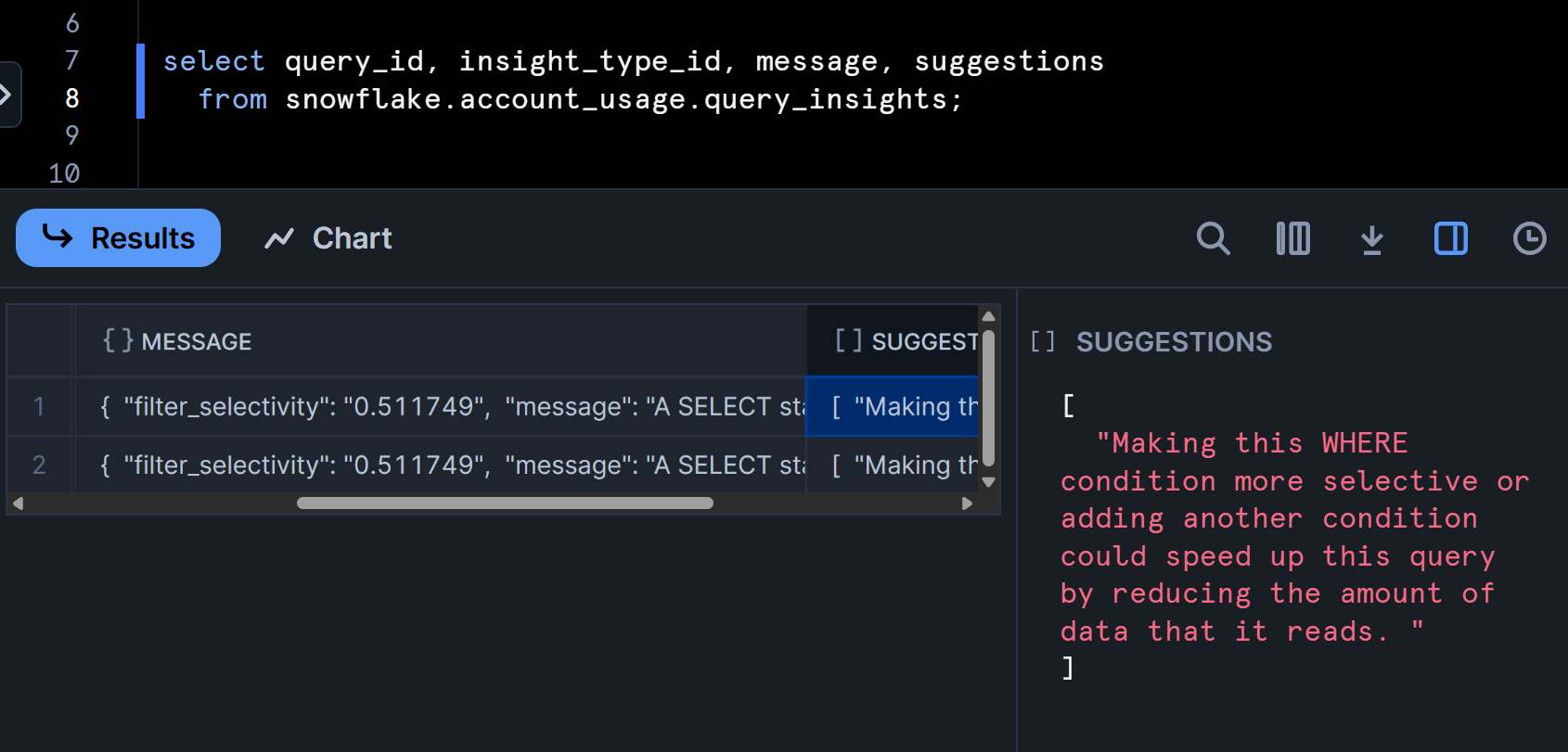
Task: Click the scroll left arrow
Action: [x=18, y=503]
